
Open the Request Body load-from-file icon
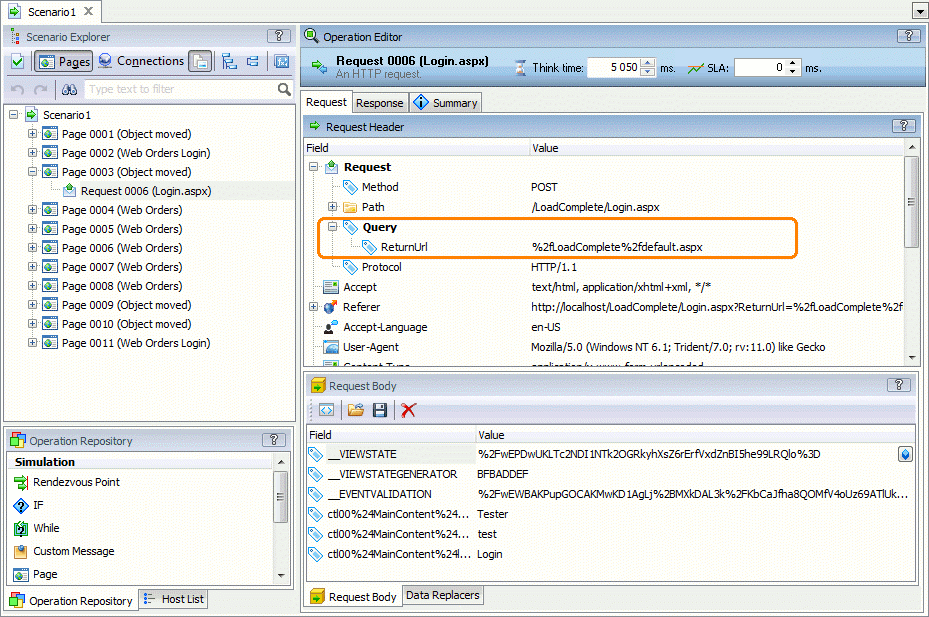pos(355,410)
